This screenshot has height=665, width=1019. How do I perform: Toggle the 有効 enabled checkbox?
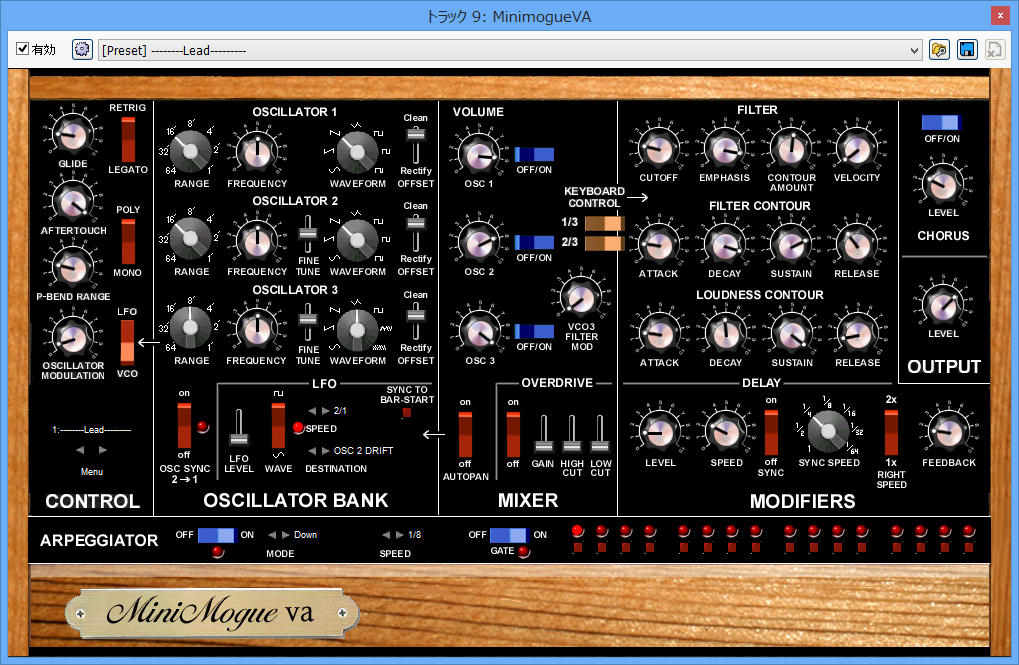point(23,49)
